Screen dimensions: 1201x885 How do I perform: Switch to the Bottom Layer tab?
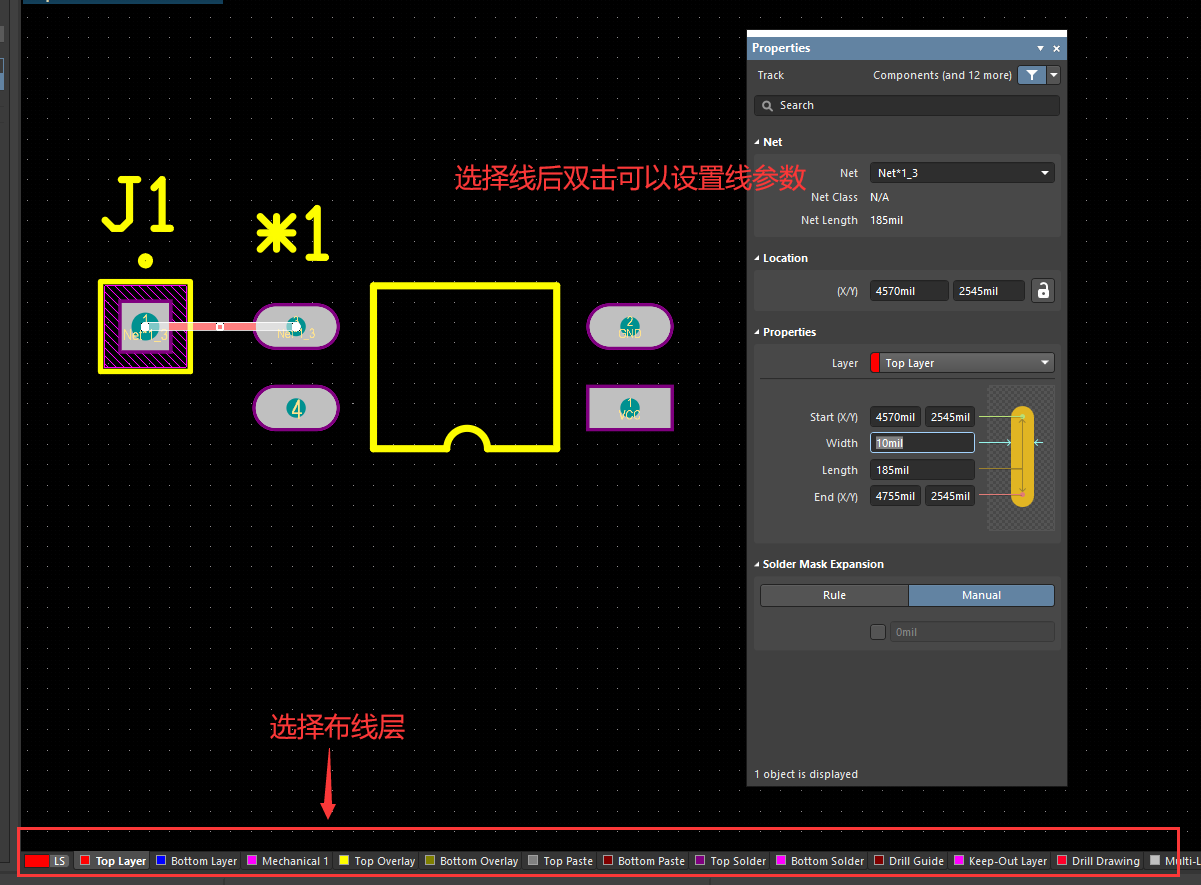[196, 861]
